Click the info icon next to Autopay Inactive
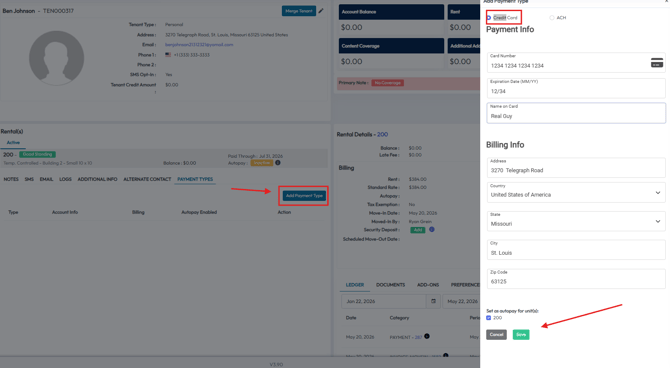Image resolution: width=670 pixels, height=368 pixels. (278, 163)
